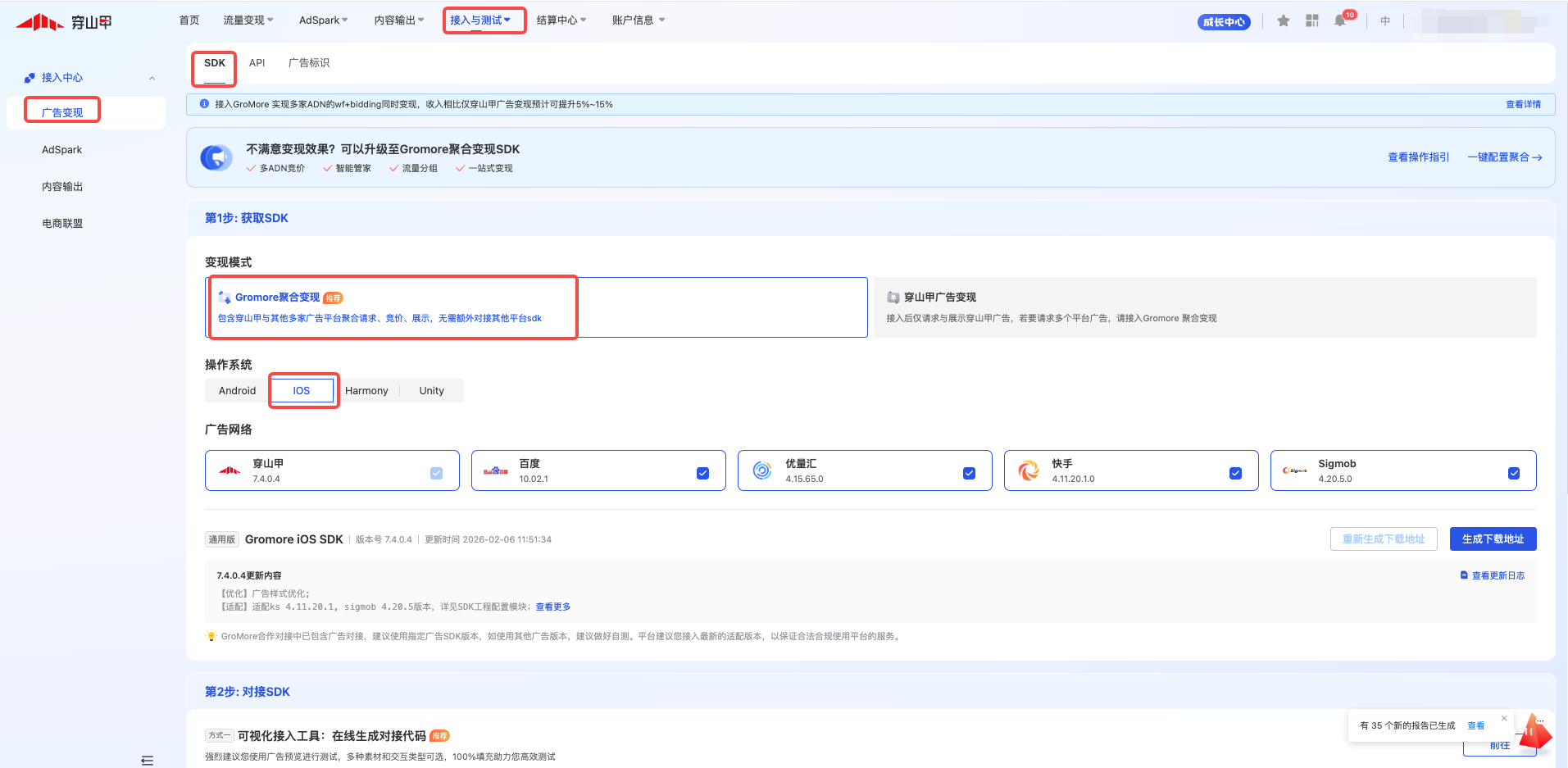Open the grid apps icon in header

click(x=1312, y=21)
